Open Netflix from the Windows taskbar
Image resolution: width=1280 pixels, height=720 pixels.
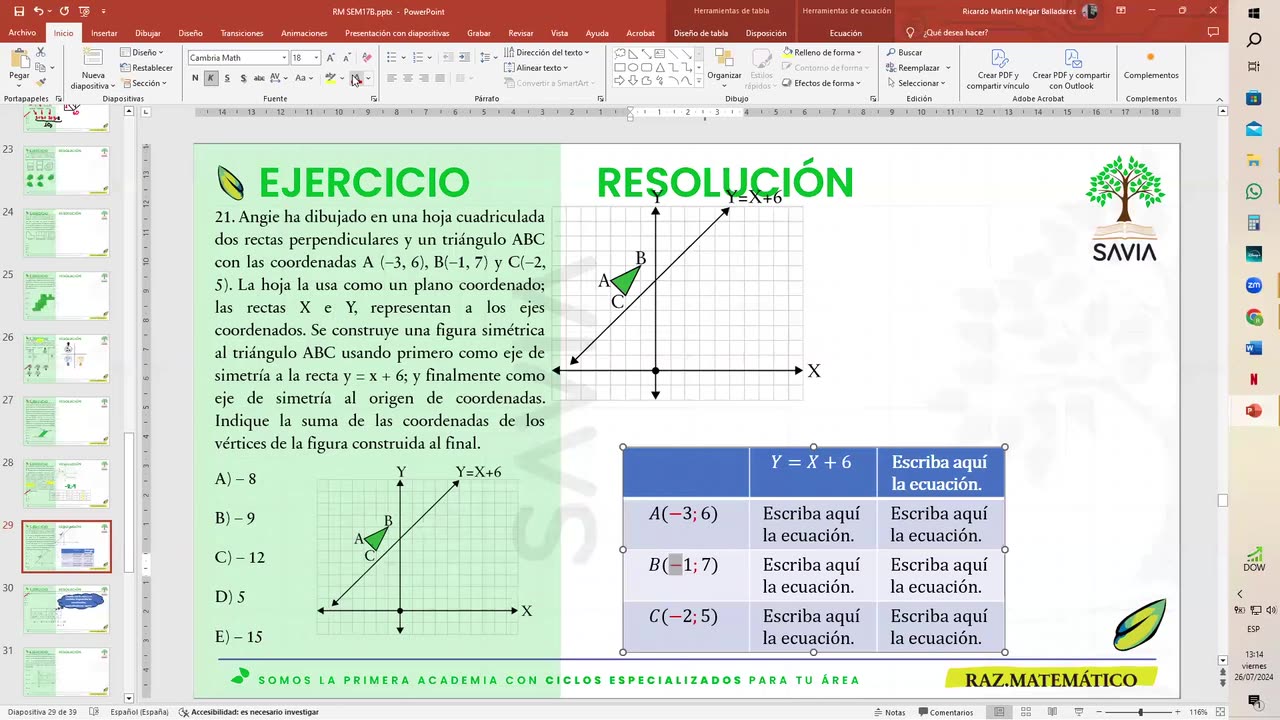1254,380
